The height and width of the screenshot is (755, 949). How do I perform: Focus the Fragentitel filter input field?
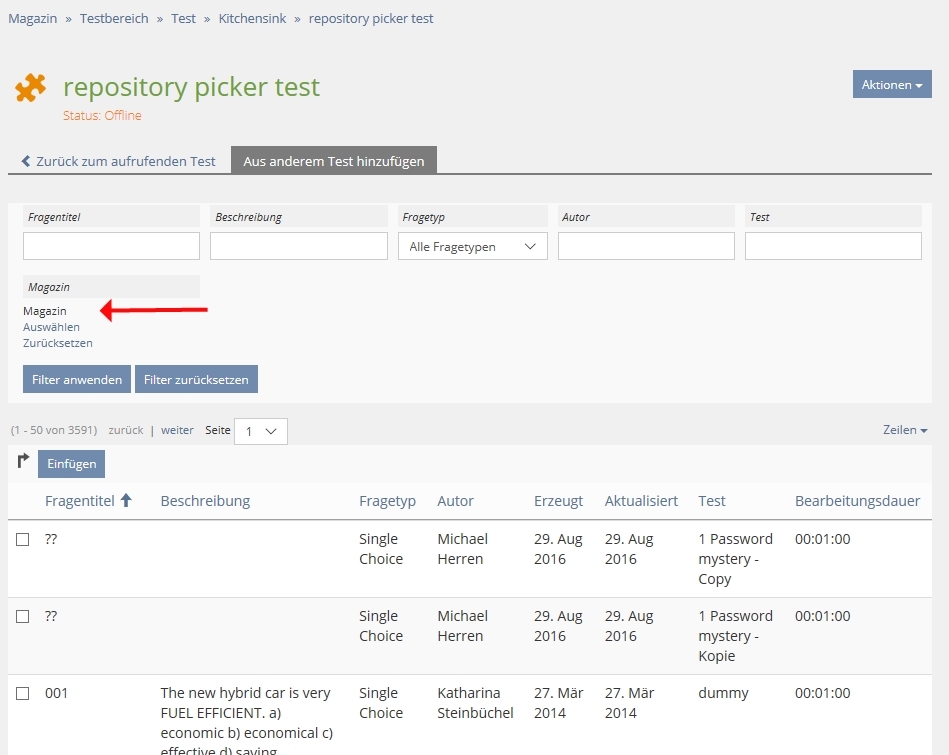111,246
